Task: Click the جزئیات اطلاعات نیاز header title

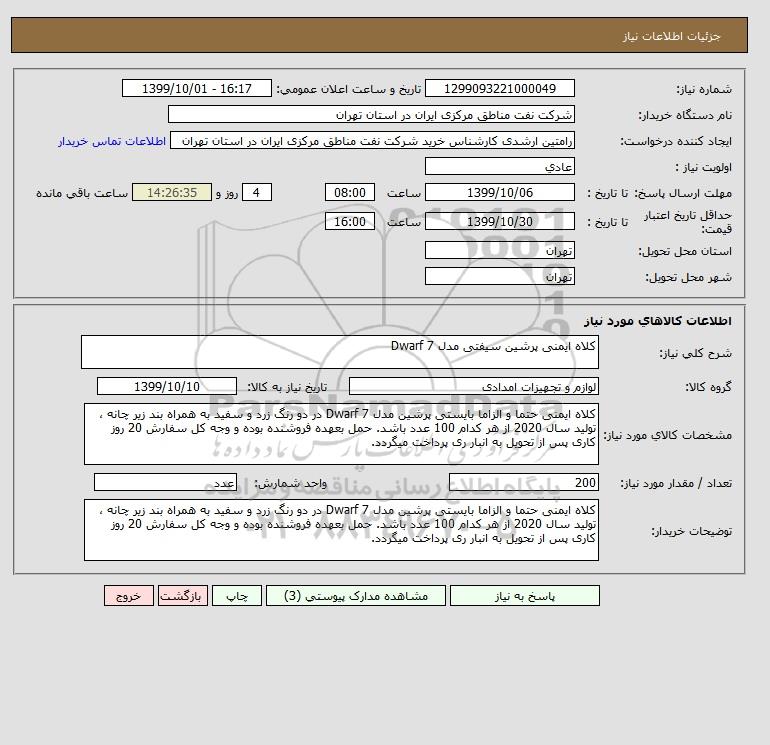Action: pos(671,36)
